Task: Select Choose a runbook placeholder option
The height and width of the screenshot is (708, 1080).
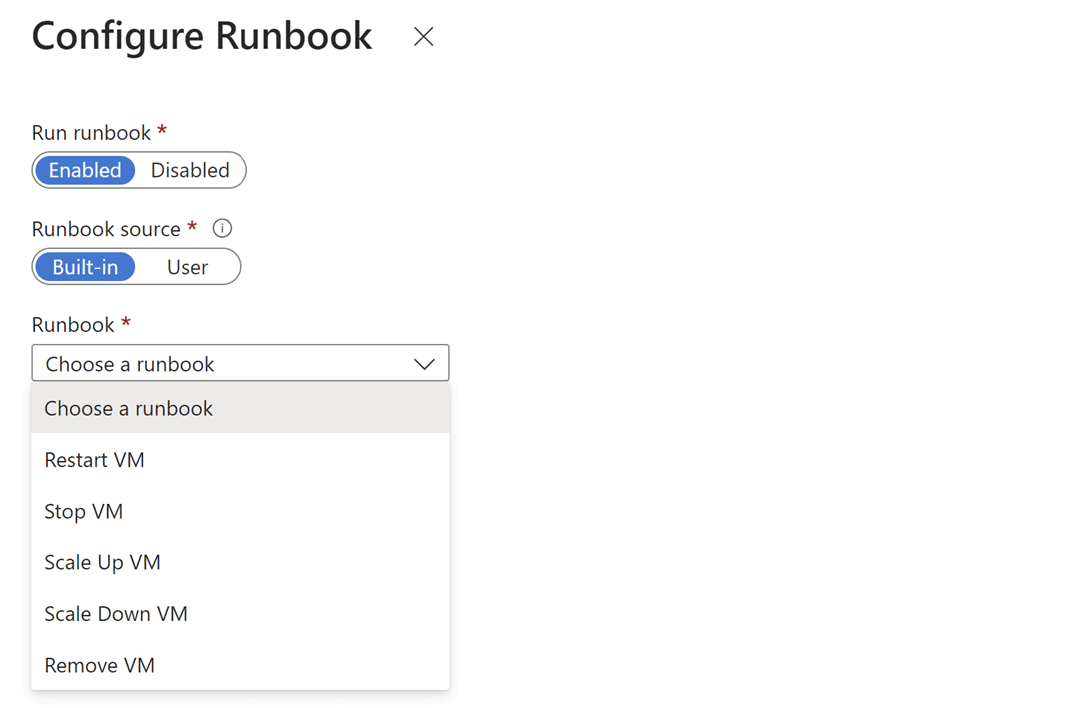Action: [128, 408]
